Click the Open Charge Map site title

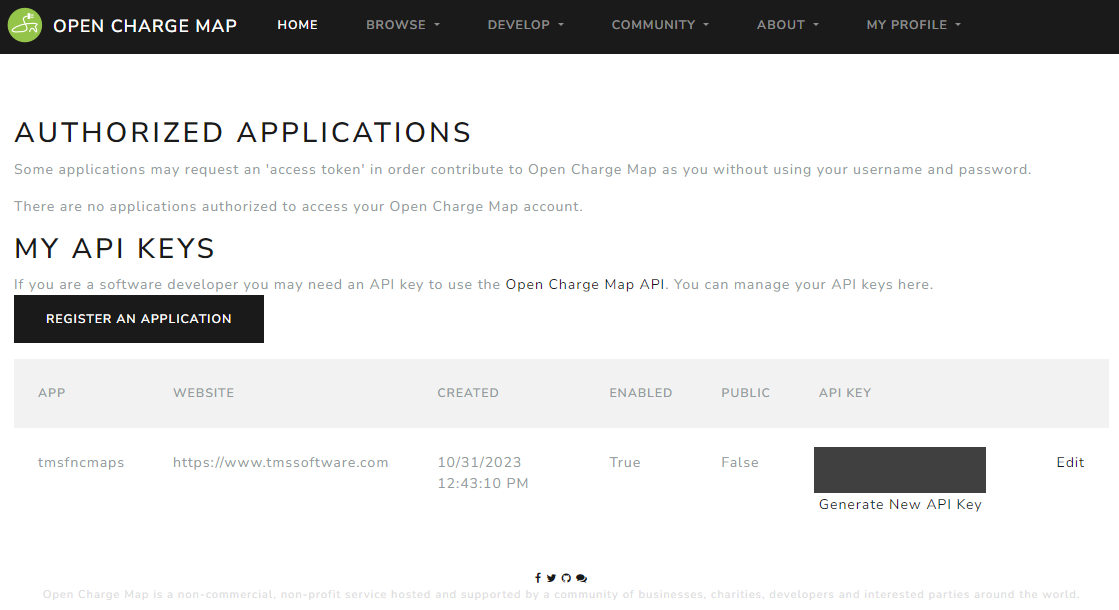tap(145, 26)
